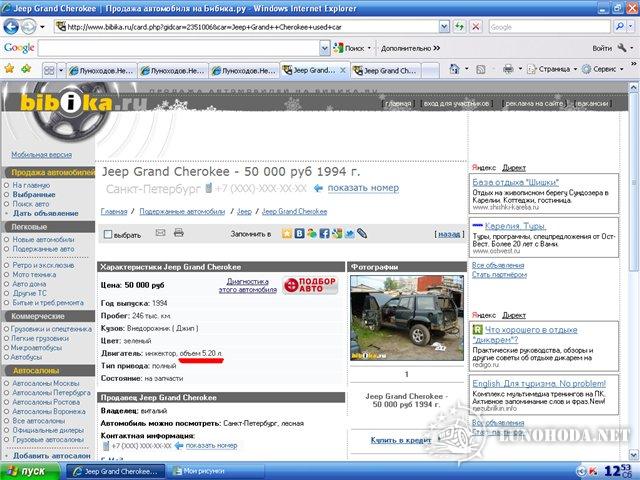Click Add to Favorites star-plus icon
The height and width of the screenshot is (480, 640).
(x=26, y=69)
